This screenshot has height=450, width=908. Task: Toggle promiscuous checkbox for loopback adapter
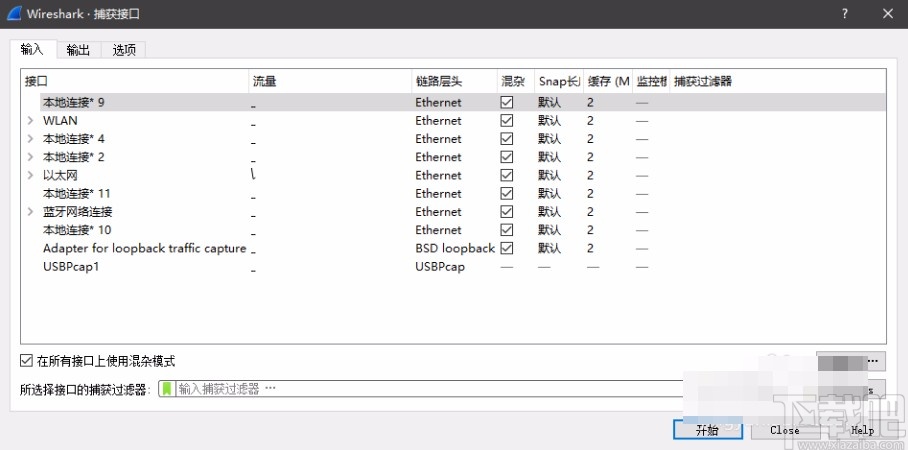507,248
